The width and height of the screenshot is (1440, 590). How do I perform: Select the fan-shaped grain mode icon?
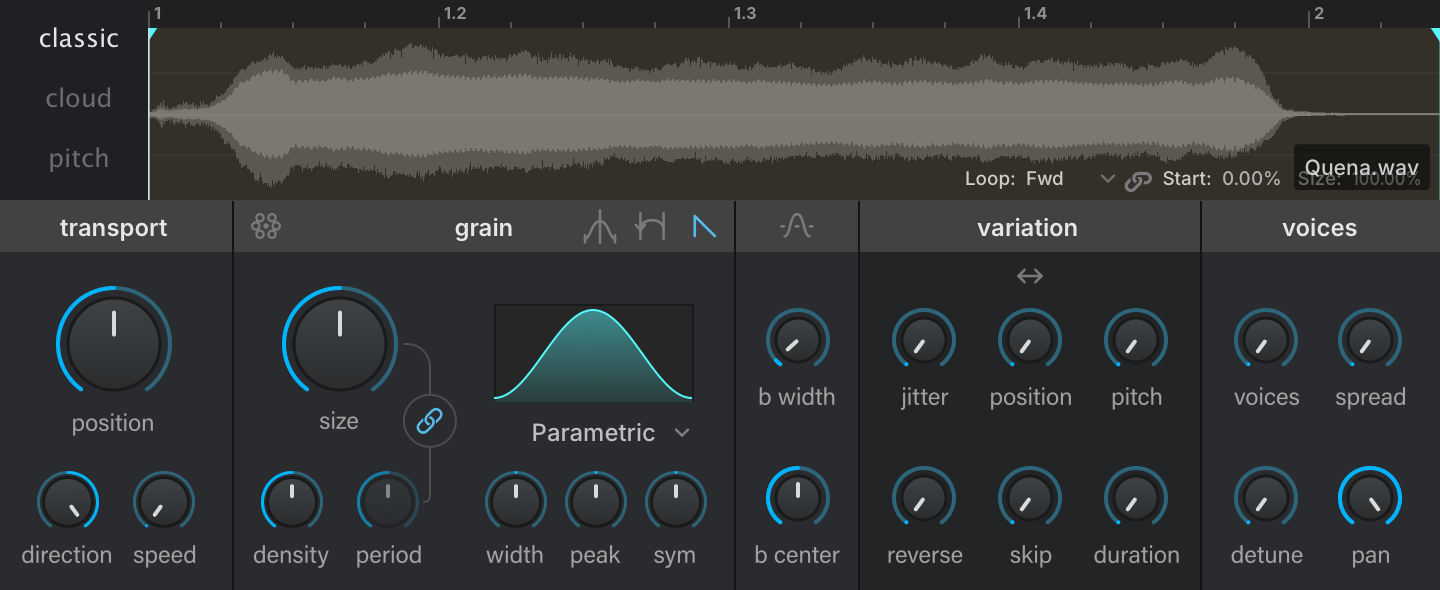(600, 228)
